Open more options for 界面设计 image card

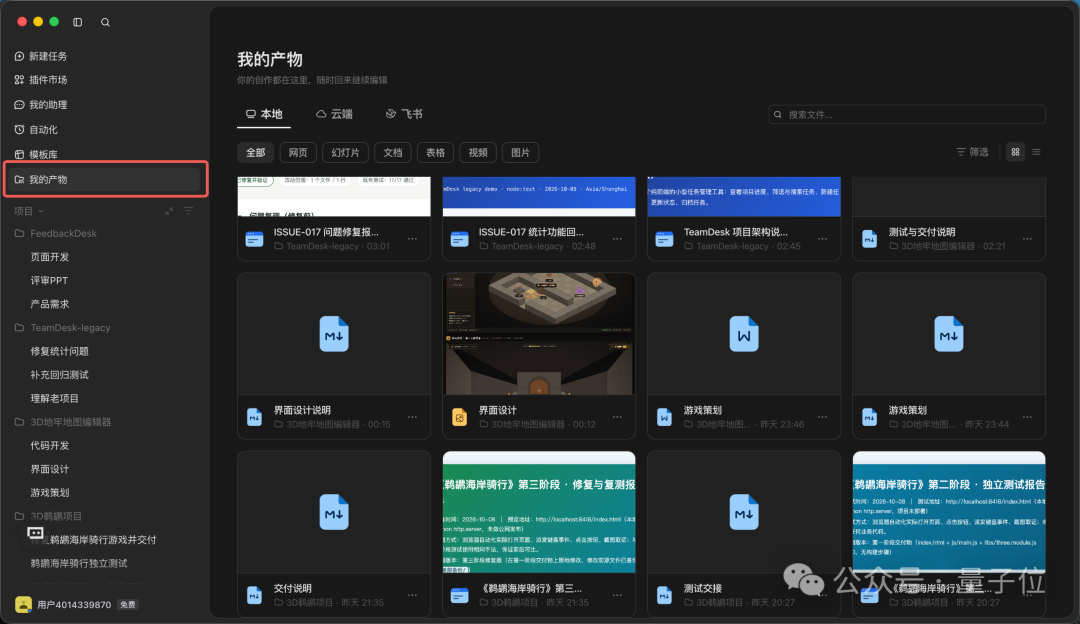(617, 417)
